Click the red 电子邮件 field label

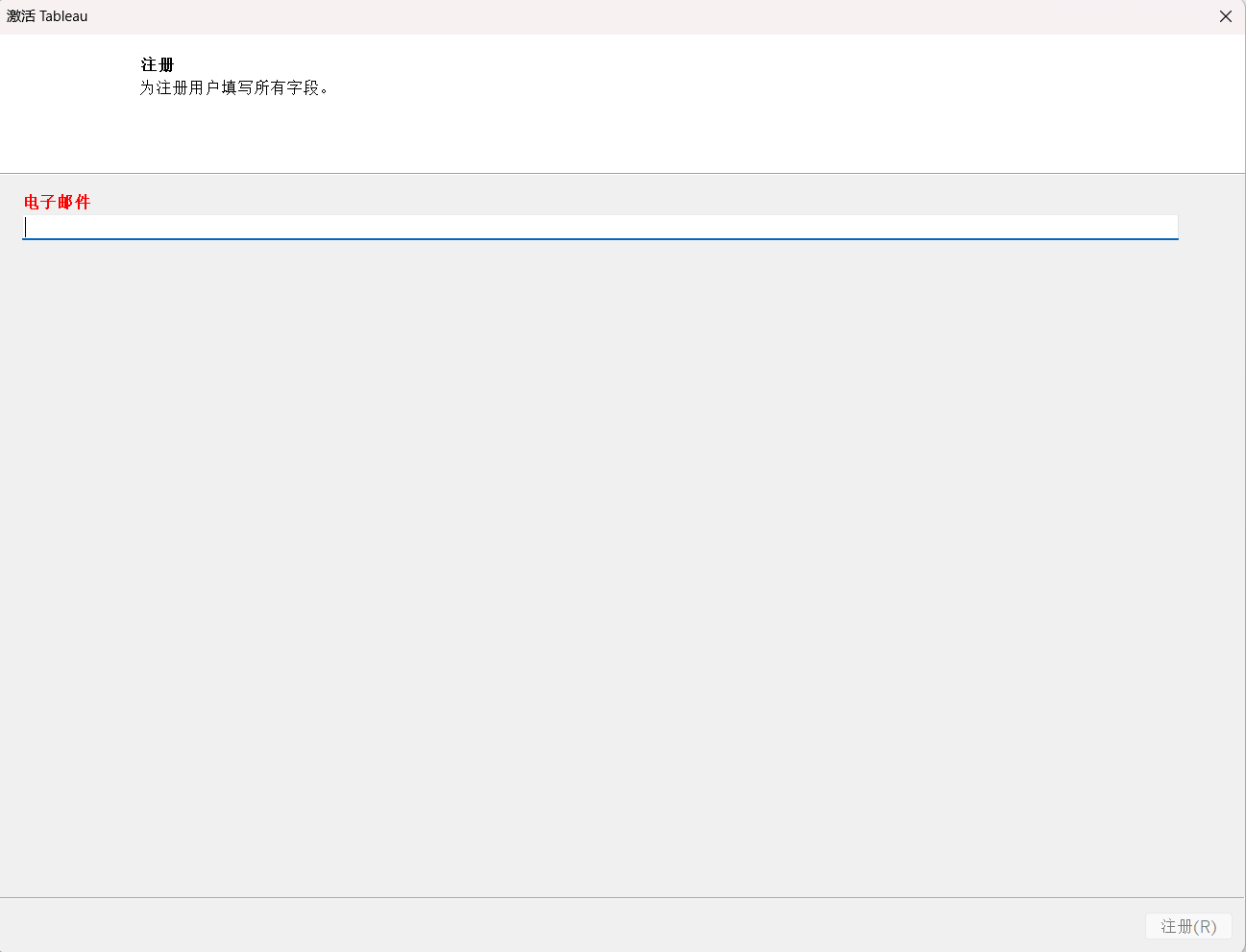pyautogui.click(x=57, y=202)
